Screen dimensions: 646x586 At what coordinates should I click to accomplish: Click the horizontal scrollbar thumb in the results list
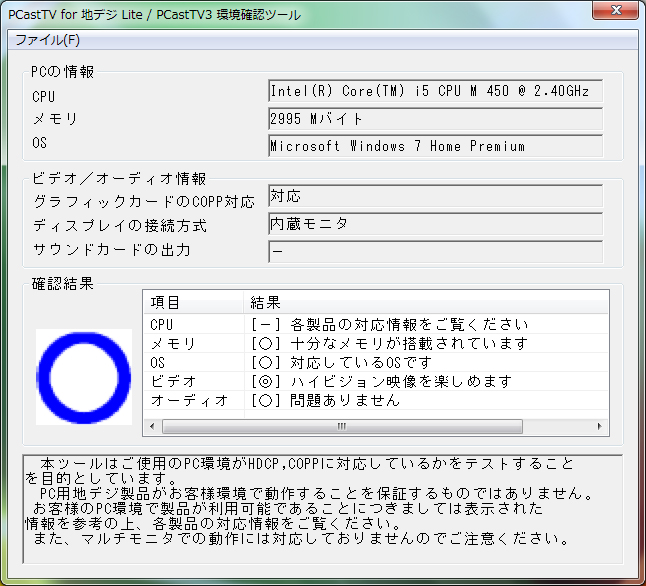click(342, 426)
